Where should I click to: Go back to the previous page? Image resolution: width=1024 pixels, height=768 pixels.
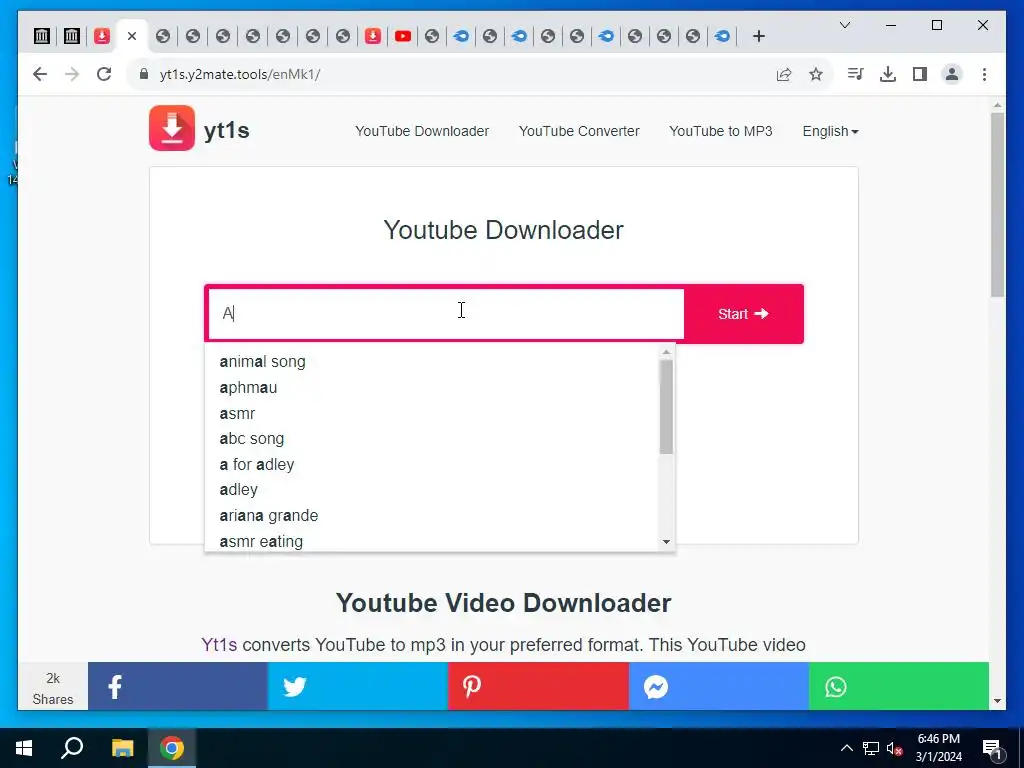[x=40, y=74]
